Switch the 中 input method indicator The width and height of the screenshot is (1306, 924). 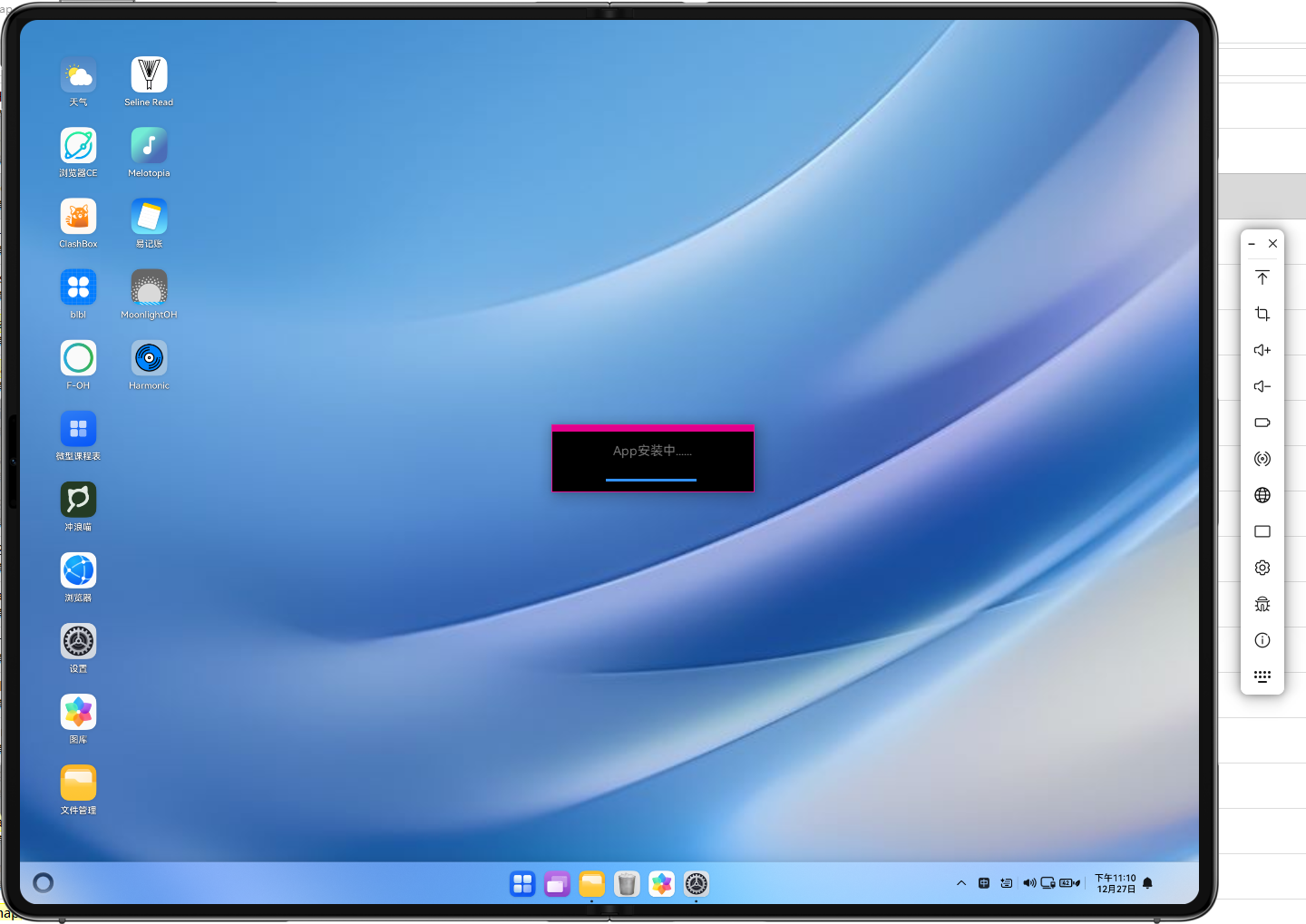point(984,883)
